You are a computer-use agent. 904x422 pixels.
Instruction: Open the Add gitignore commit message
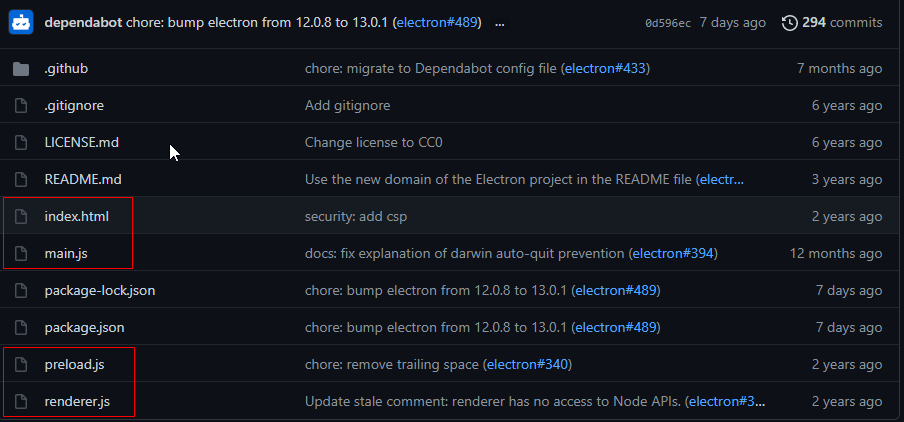pos(348,106)
